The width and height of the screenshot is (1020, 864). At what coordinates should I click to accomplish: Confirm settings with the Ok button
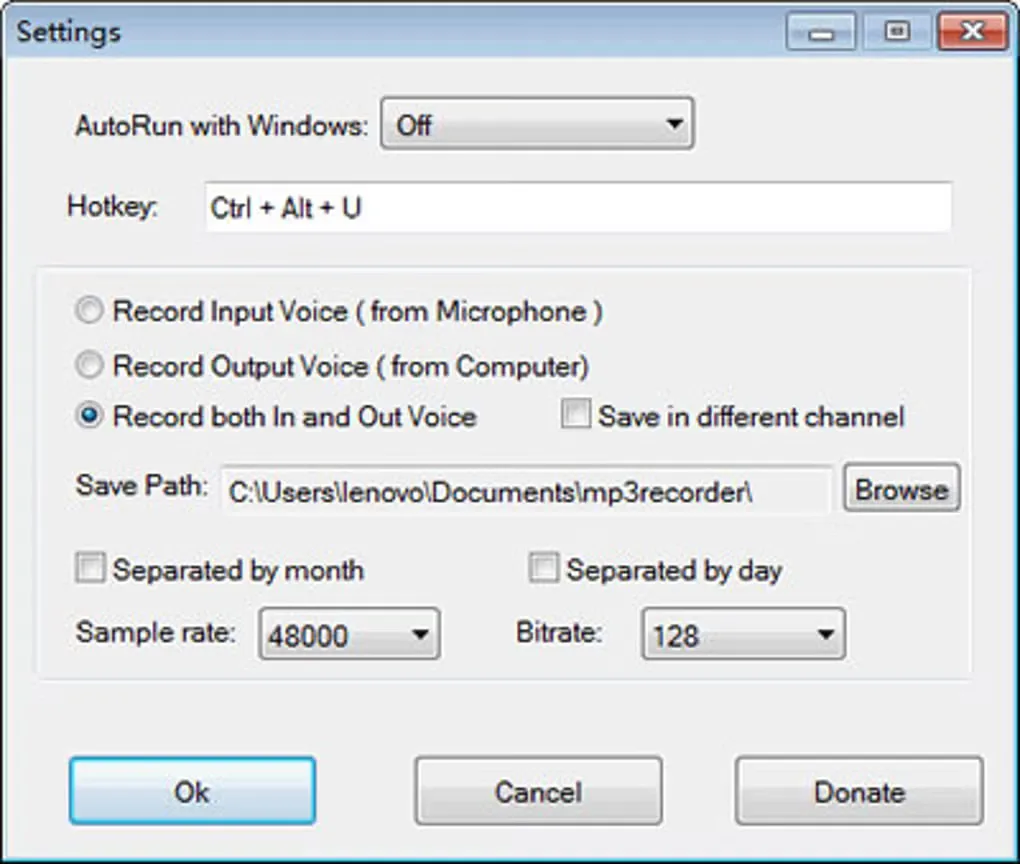pos(193,791)
